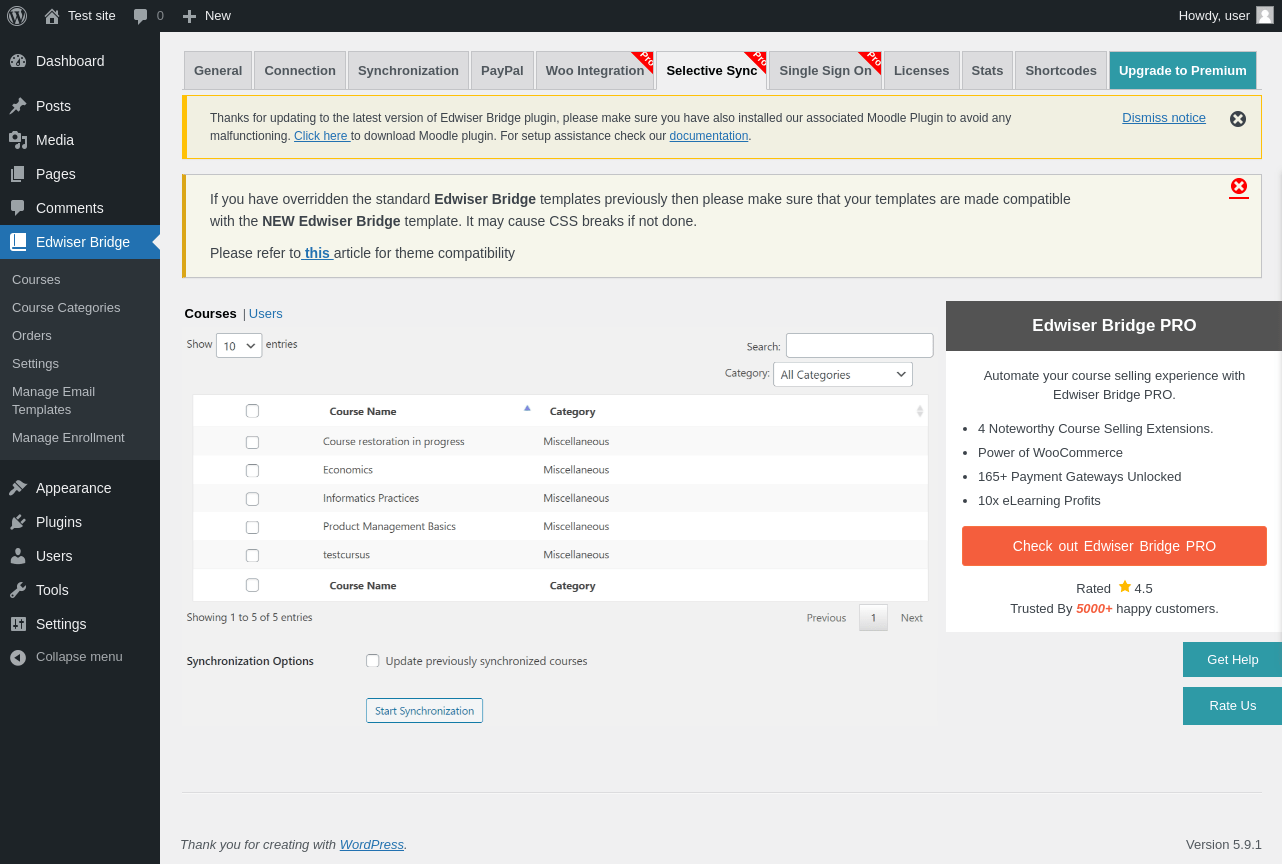This screenshot has width=1282, height=864.
Task: Go to page 1 in pagination
Action: 873,618
